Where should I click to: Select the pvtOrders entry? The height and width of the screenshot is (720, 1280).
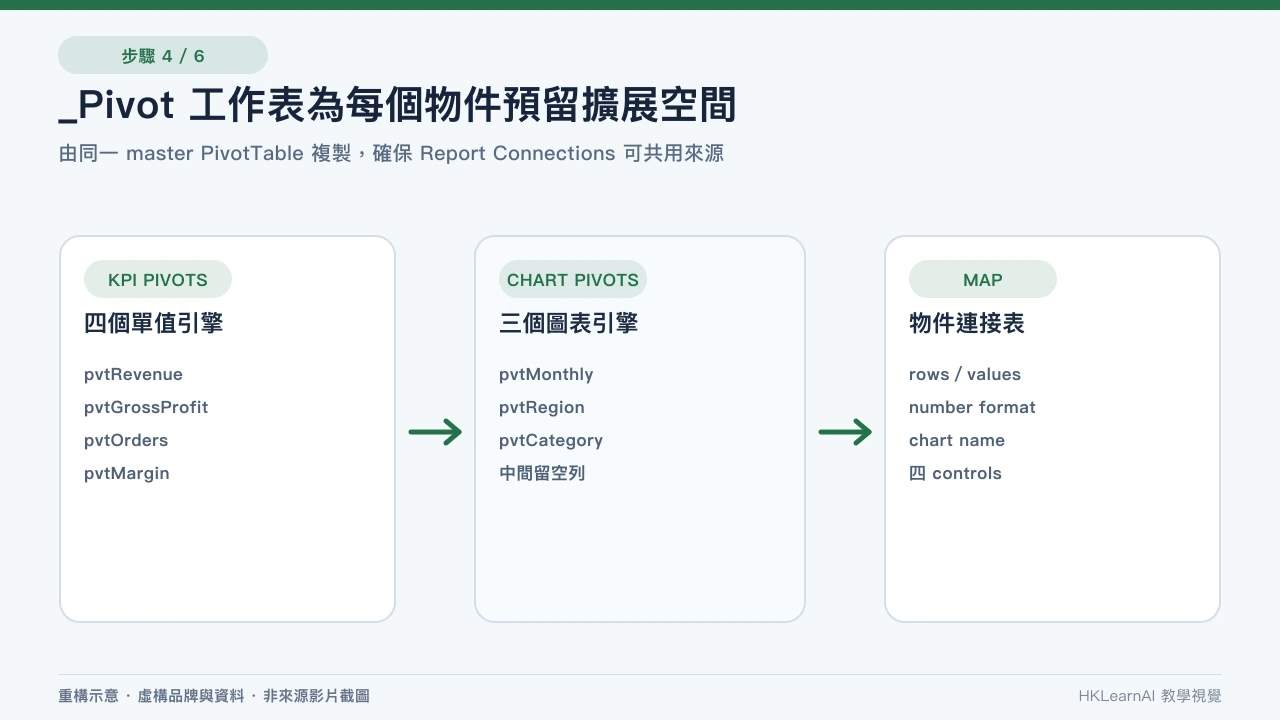point(126,440)
